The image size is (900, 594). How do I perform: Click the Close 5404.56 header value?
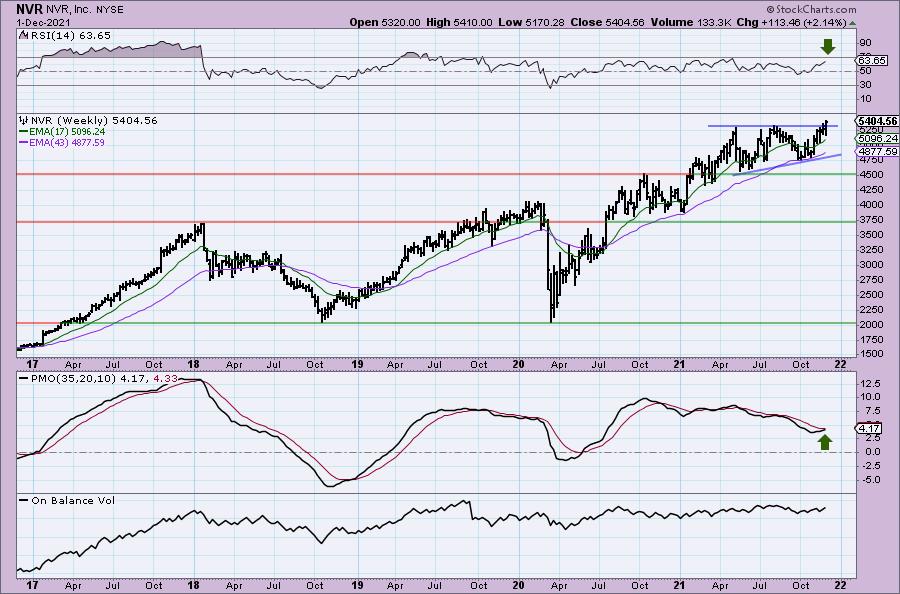pyautogui.click(x=607, y=22)
